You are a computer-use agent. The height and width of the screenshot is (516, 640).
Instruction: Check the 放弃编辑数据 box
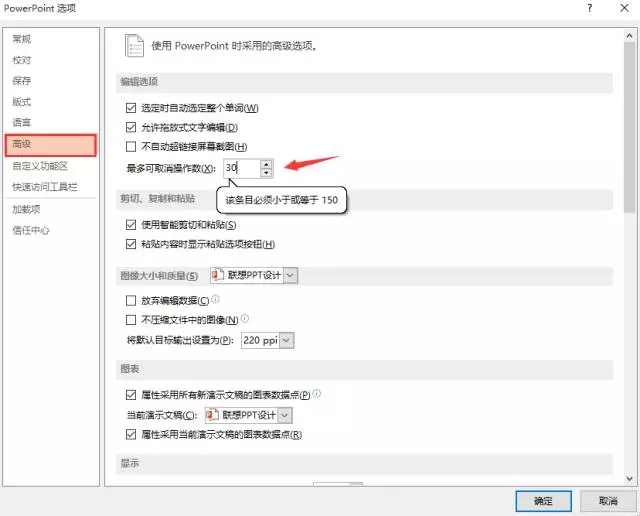[x=130, y=300]
